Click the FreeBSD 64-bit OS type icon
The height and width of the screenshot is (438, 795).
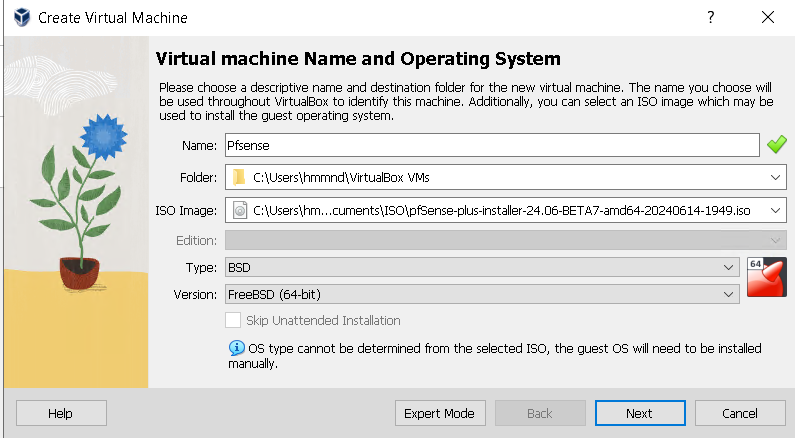click(x=767, y=277)
